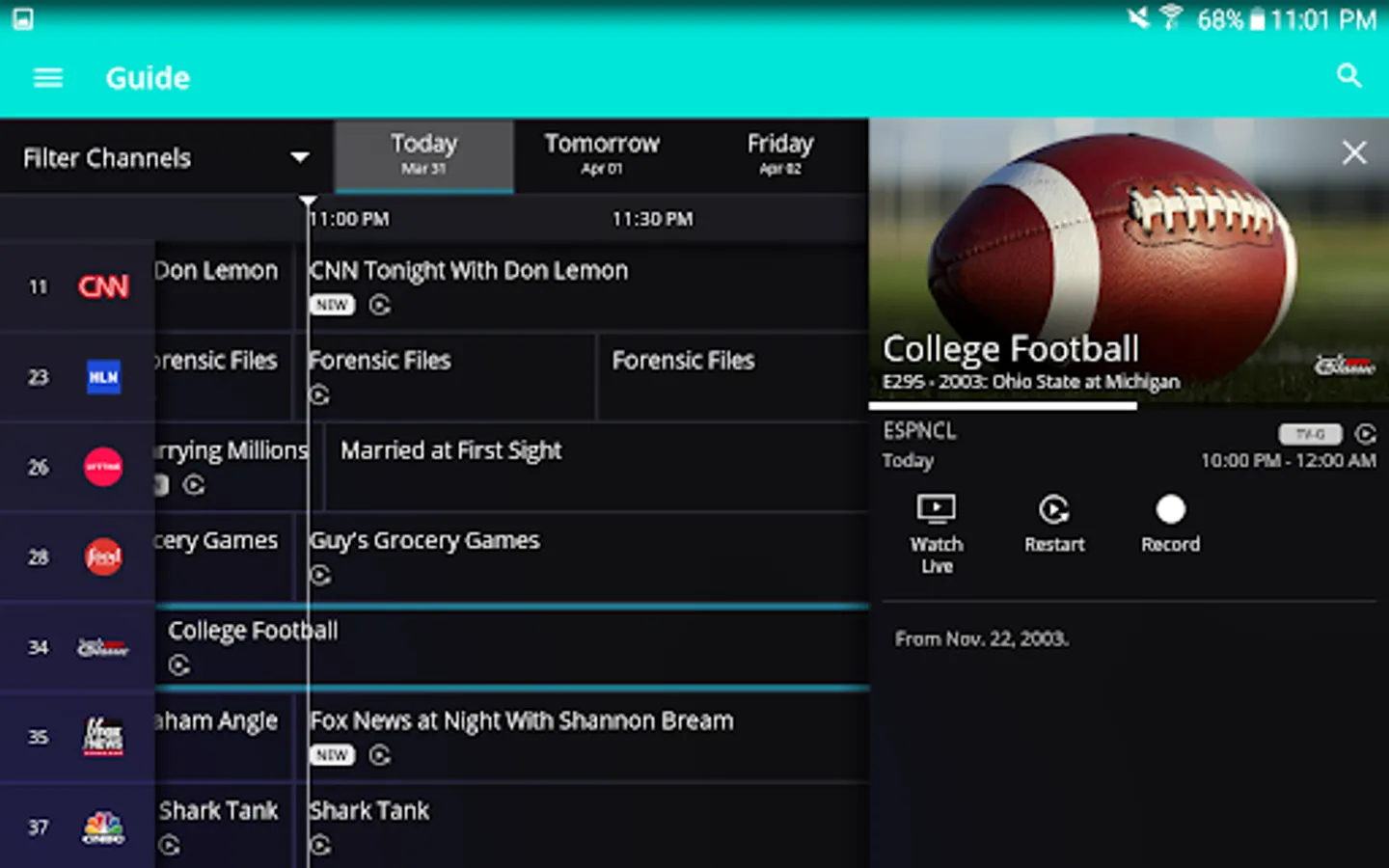Image resolution: width=1389 pixels, height=868 pixels.
Task: Open the Forensic Files 11:00 PM listing
Action: pos(451,377)
